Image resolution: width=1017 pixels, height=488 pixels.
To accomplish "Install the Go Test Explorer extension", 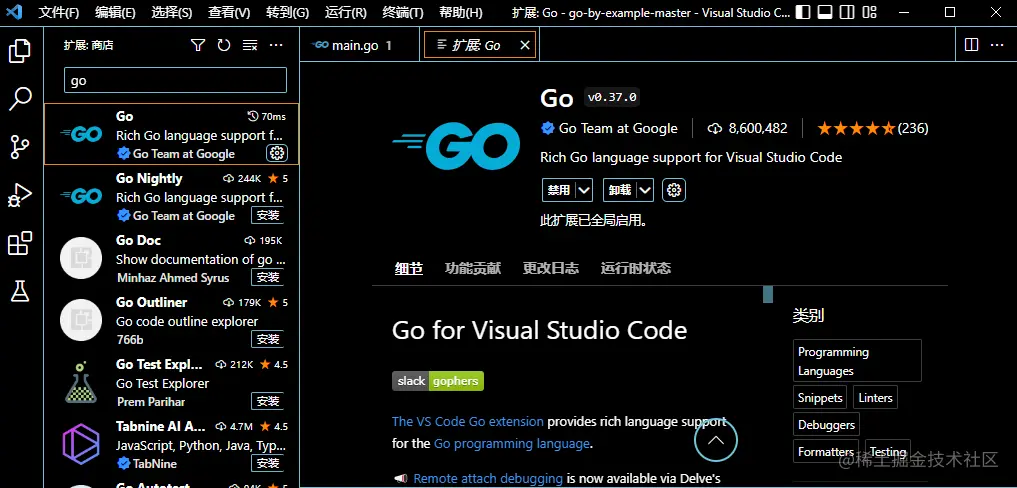I will (268, 401).
